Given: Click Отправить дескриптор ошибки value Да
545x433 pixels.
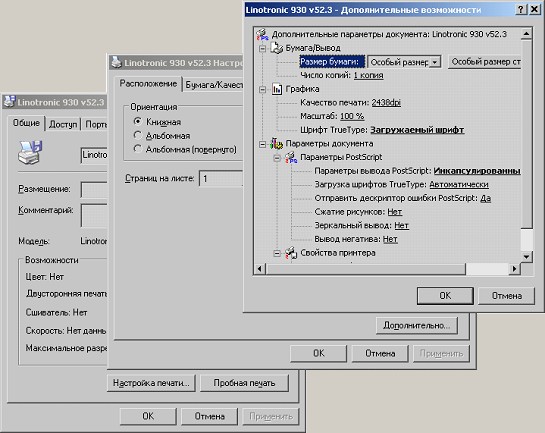Looking at the screenshot, I should click(486, 198).
